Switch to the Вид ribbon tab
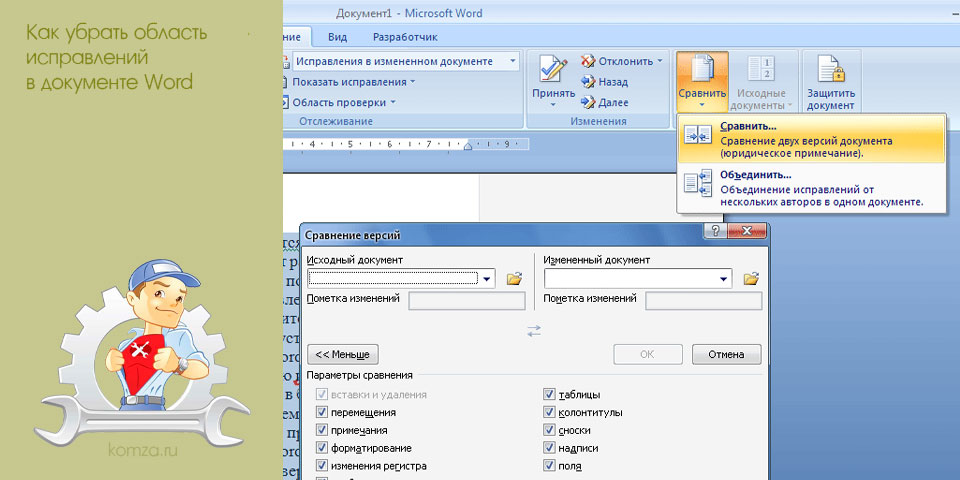This screenshot has height=480, width=960. point(337,37)
